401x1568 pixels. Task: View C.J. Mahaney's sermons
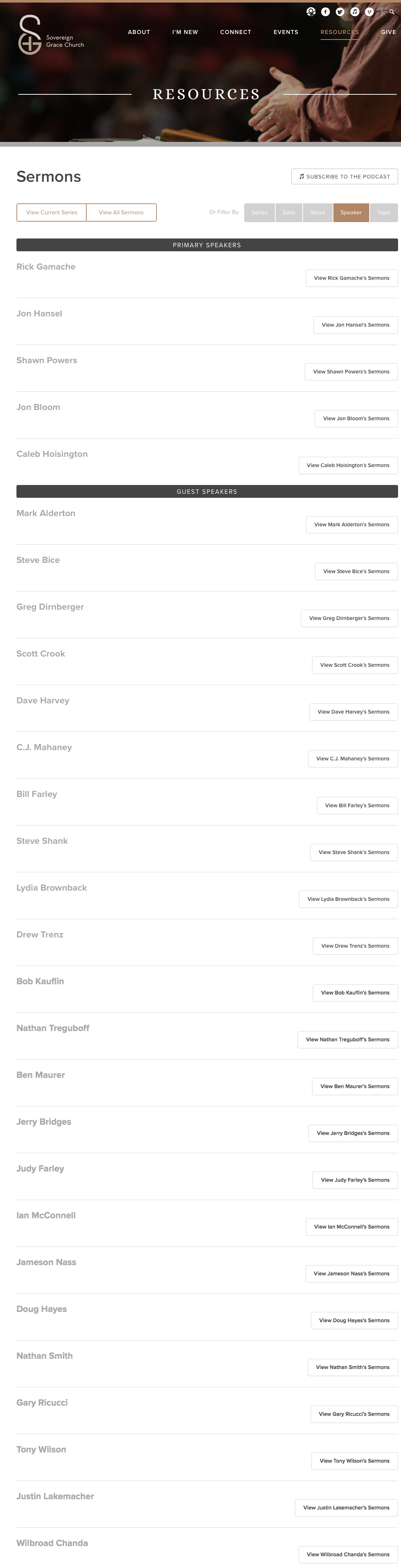click(x=352, y=759)
